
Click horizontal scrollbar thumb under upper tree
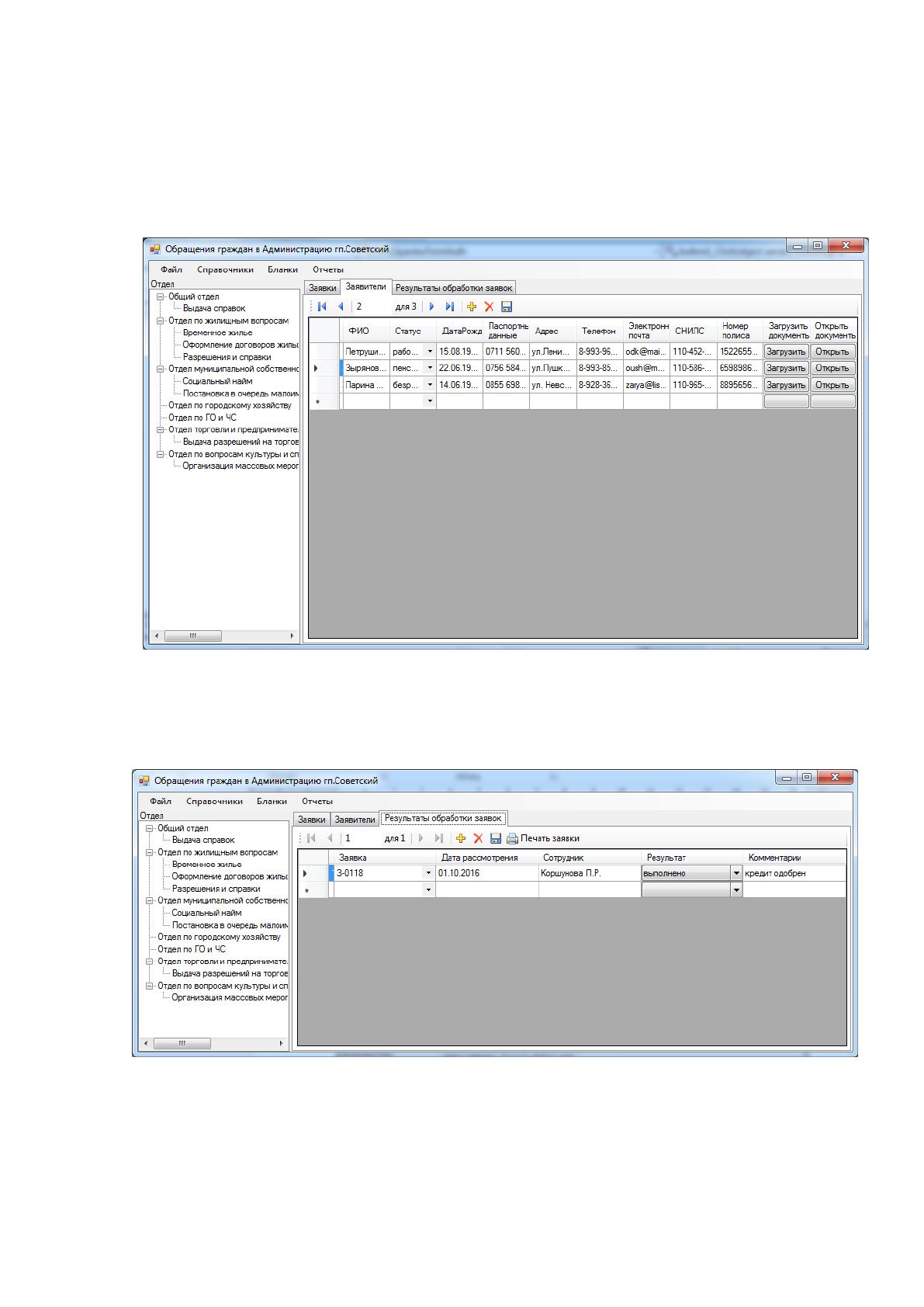(x=192, y=636)
